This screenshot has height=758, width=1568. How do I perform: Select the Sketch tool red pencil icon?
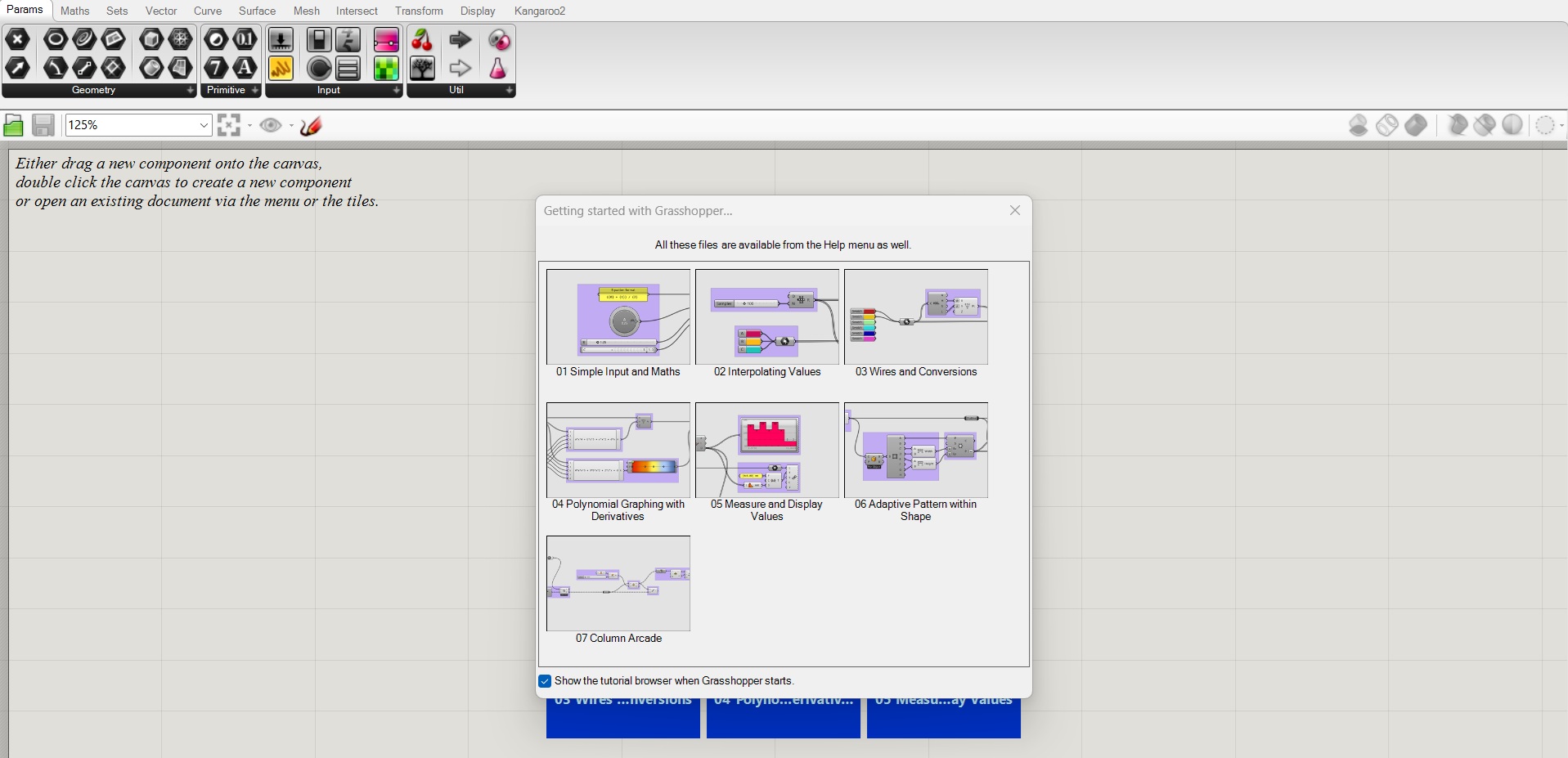(x=311, y=125)
